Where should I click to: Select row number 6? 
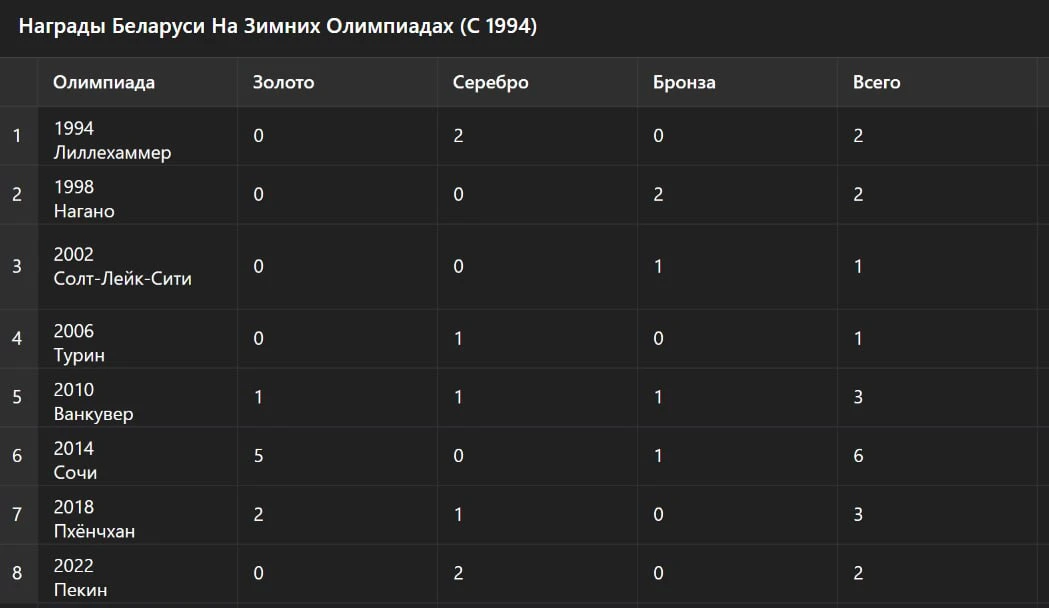pos(17,456)
